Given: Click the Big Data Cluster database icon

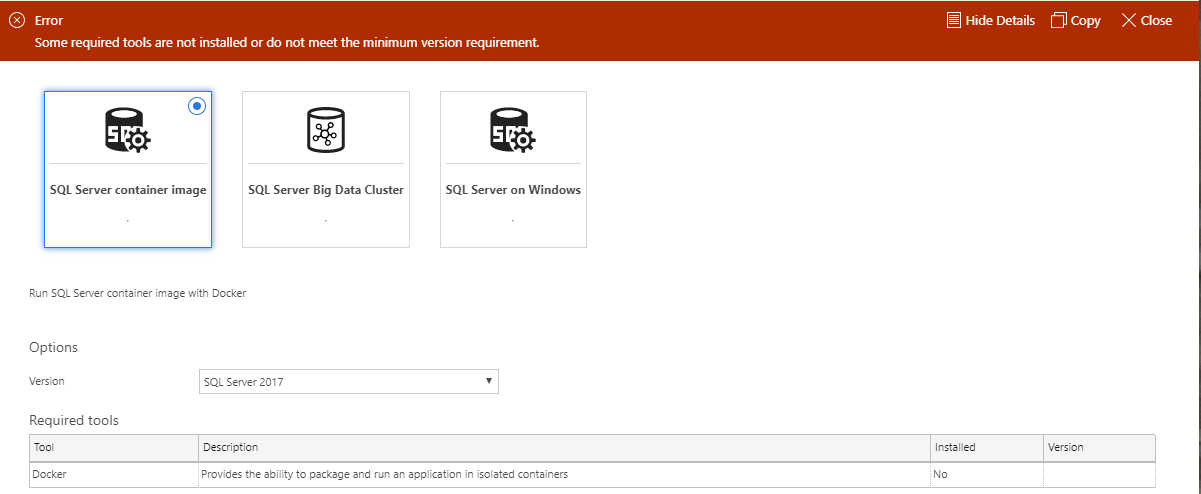Looking at the screenshot, I should pyautogui.click(x=325, y=130).
